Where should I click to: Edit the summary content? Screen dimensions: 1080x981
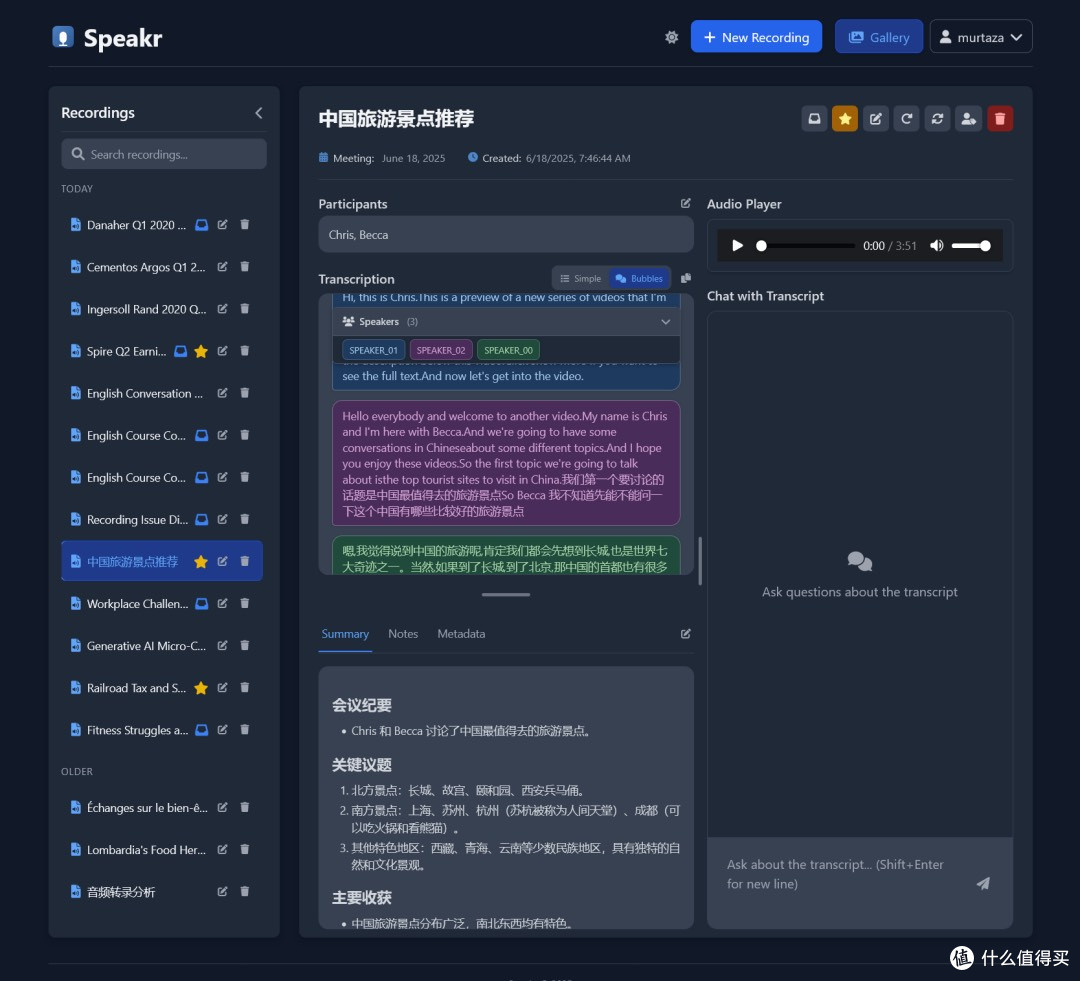(685, 634)
